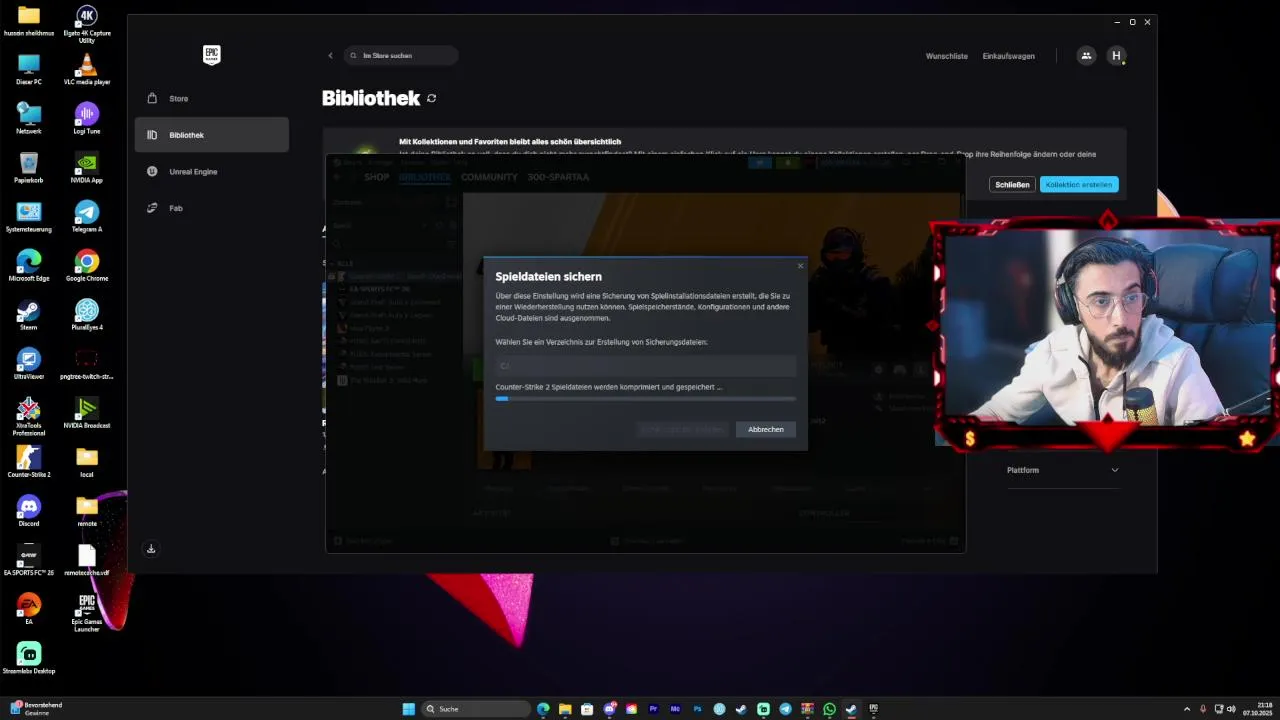The image size is (1280, 720).
Task: Open the 'local' folder on the desktop
Action: (87, 462)
